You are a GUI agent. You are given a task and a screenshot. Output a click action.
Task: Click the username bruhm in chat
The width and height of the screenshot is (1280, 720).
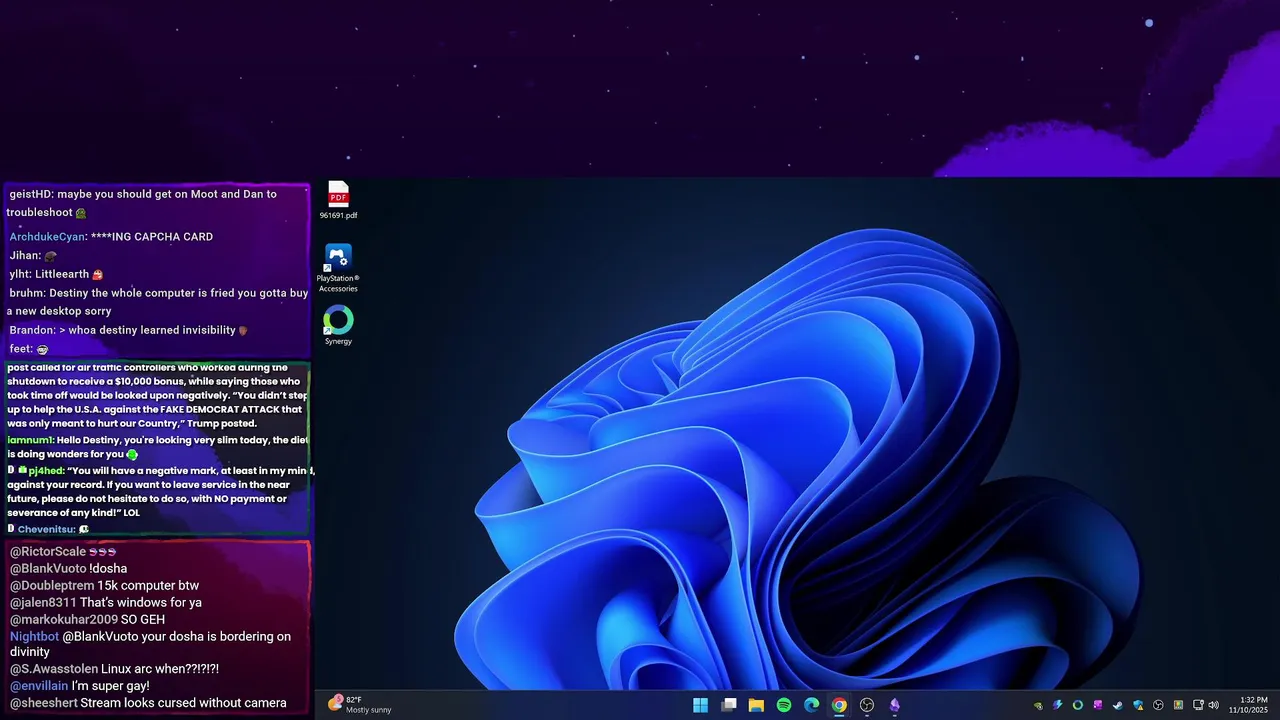click(26, 293)
